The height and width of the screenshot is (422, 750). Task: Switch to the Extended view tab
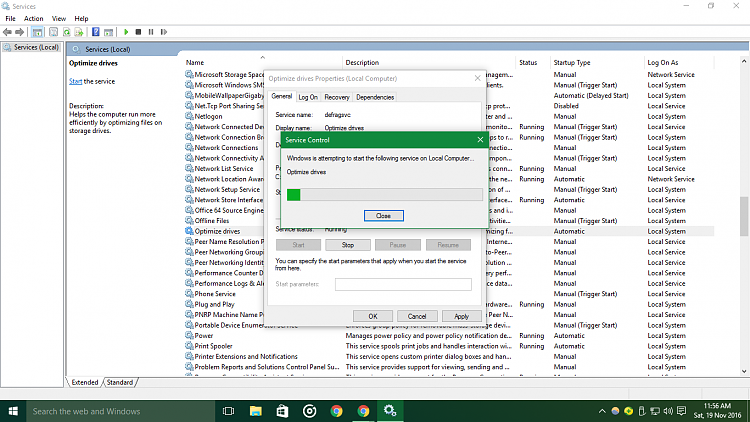(x=85, y=382)
